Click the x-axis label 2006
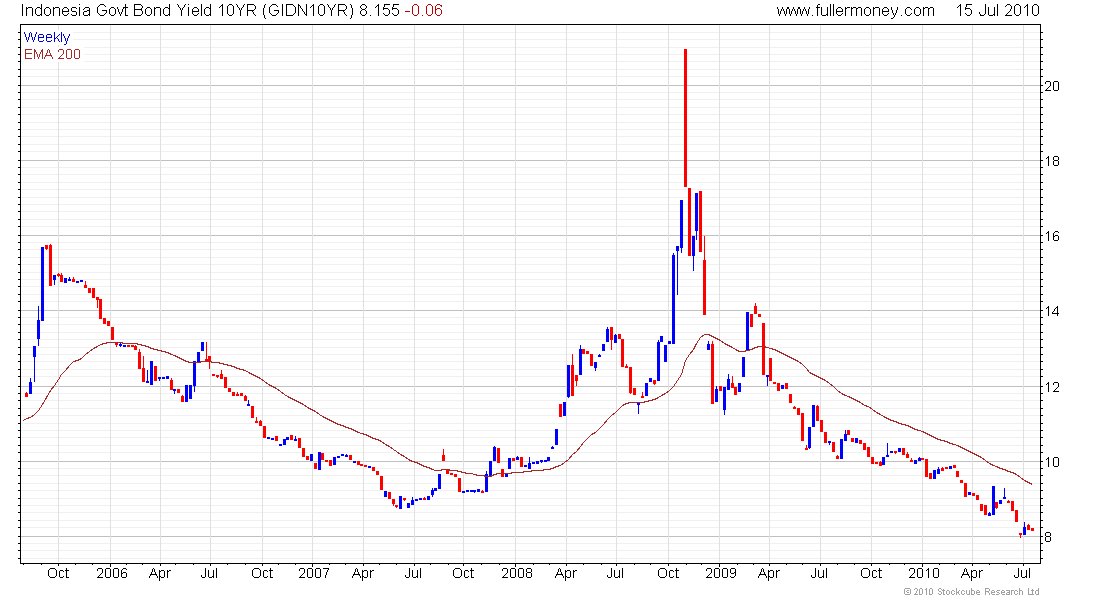 112,573
